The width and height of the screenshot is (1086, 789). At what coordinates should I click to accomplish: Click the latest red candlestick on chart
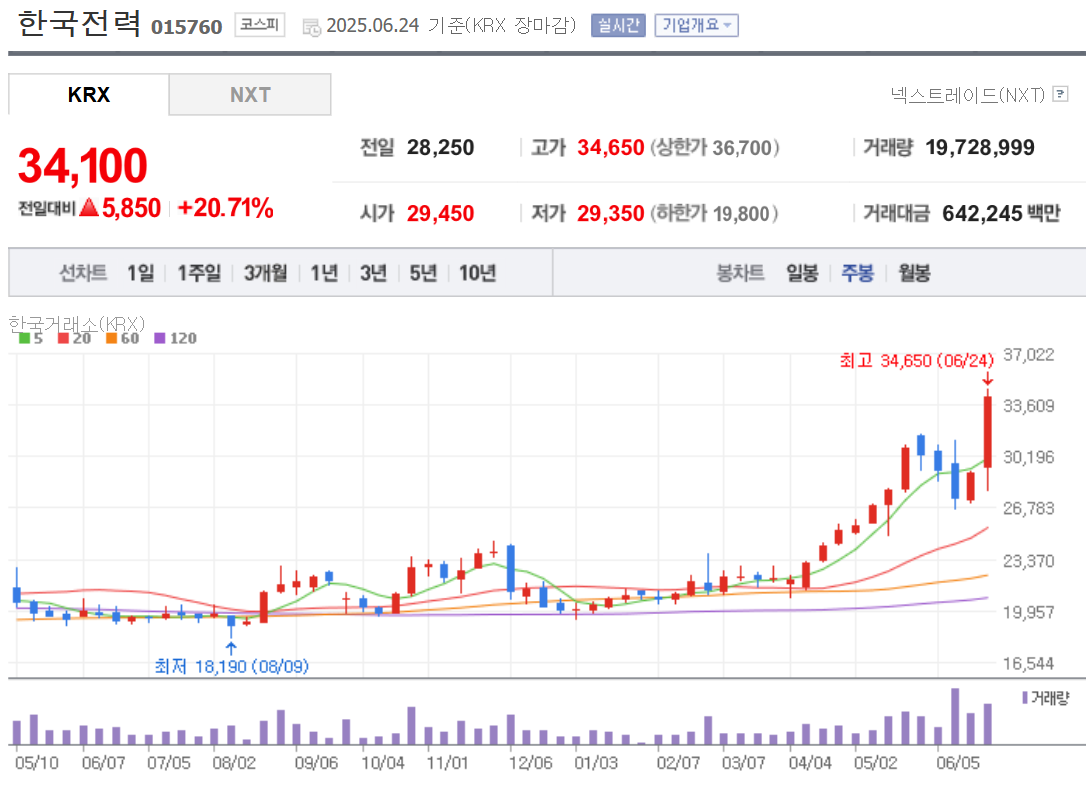coord(987,432)
